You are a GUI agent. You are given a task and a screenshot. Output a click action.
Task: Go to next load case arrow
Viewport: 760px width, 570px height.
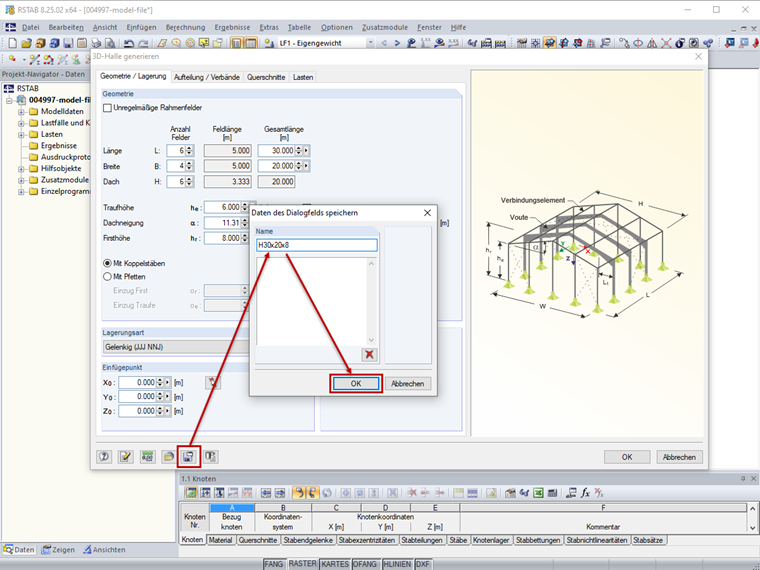[397, 43]
